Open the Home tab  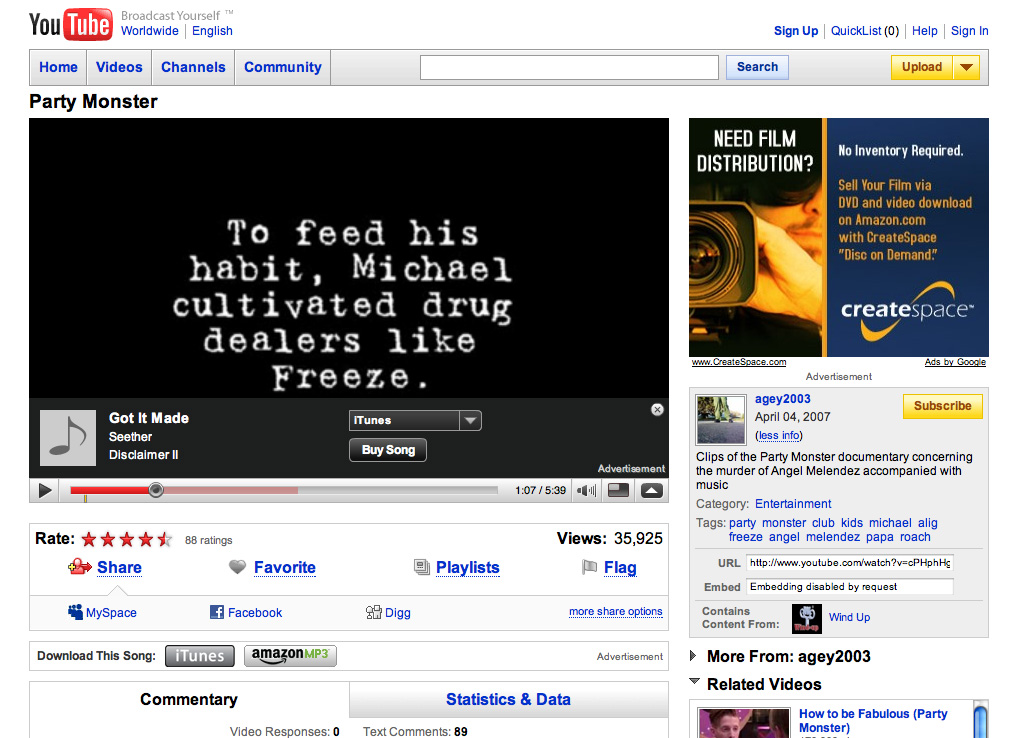coord(58,67)
